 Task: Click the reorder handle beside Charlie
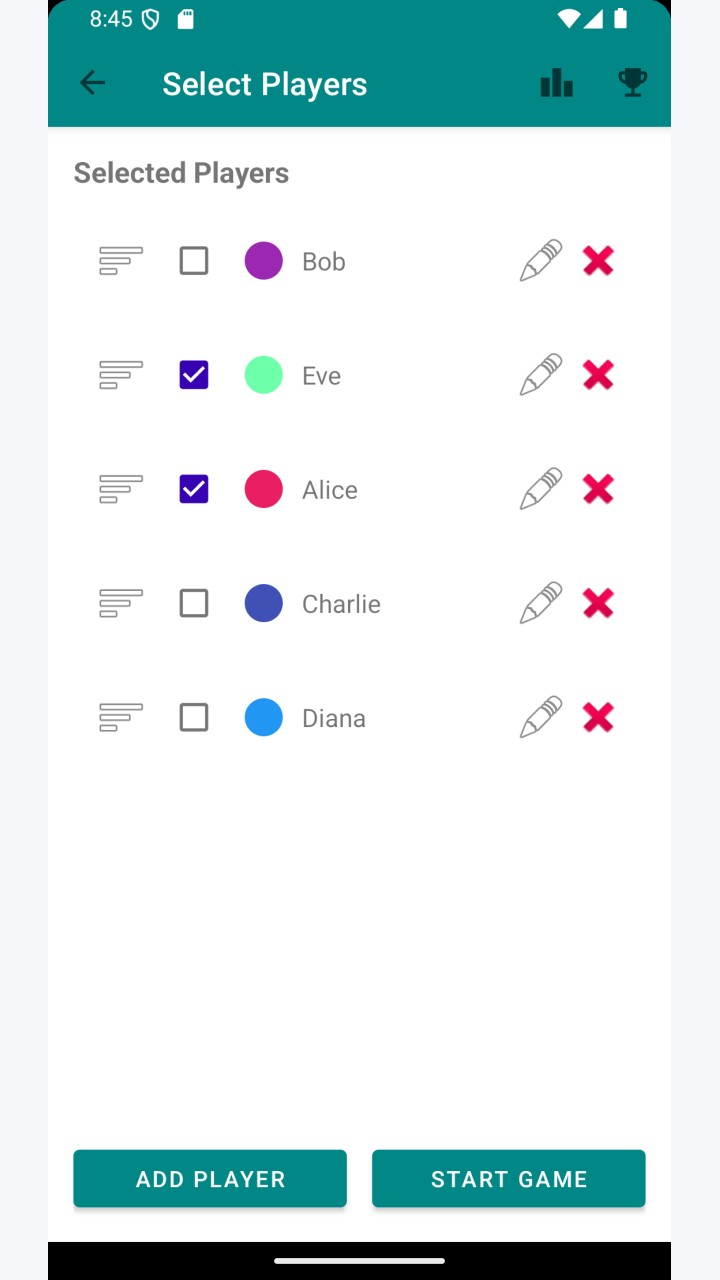[x=121, y=603]
